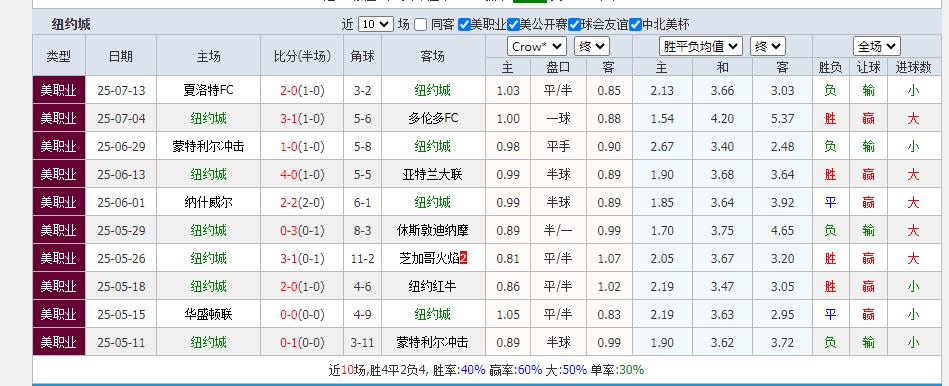Open the 终 dropdown beside 胜平负均值

(768, 47)
